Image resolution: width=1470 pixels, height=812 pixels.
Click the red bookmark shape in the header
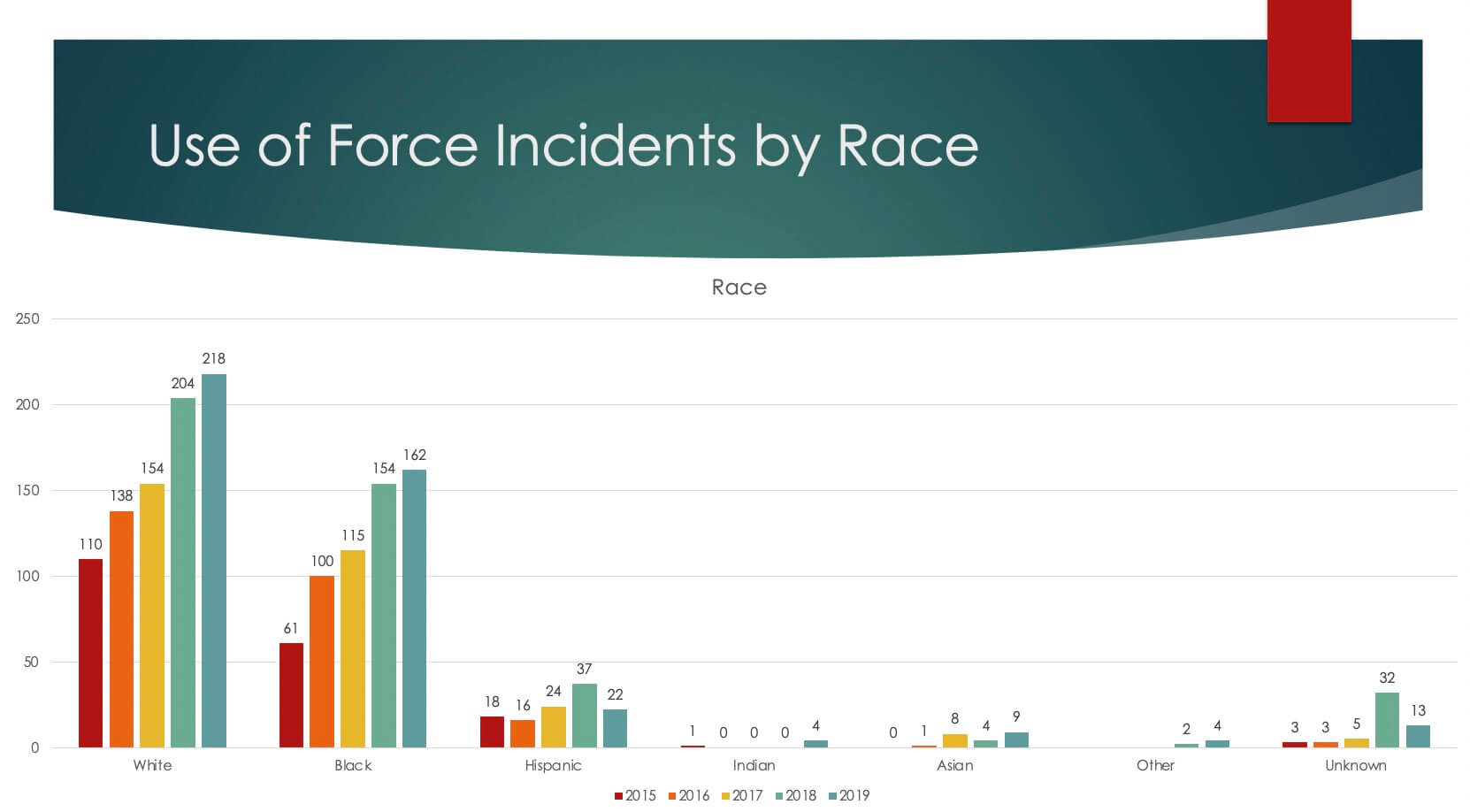1308,60
